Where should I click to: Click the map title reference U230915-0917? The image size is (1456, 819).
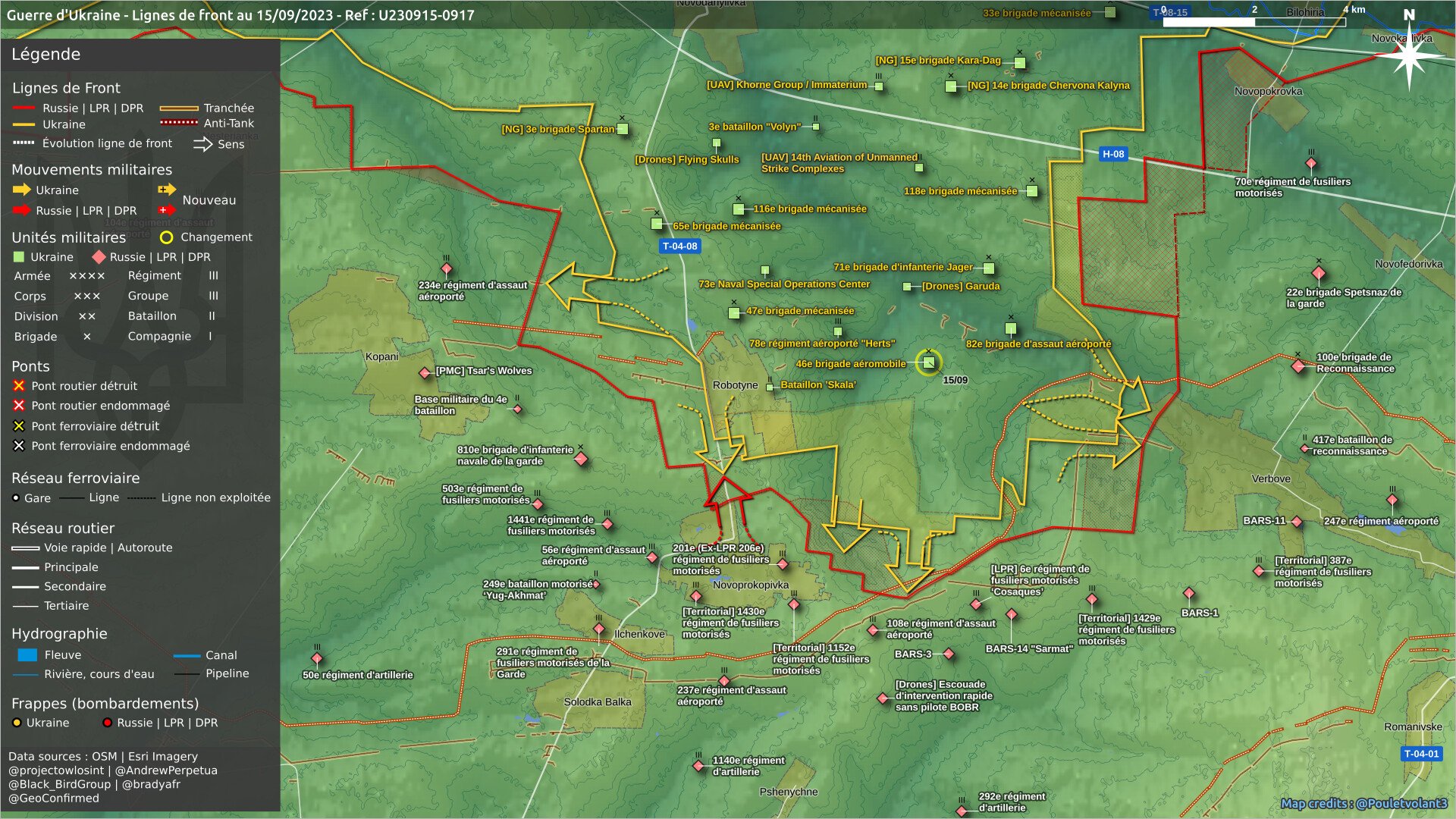425,15
